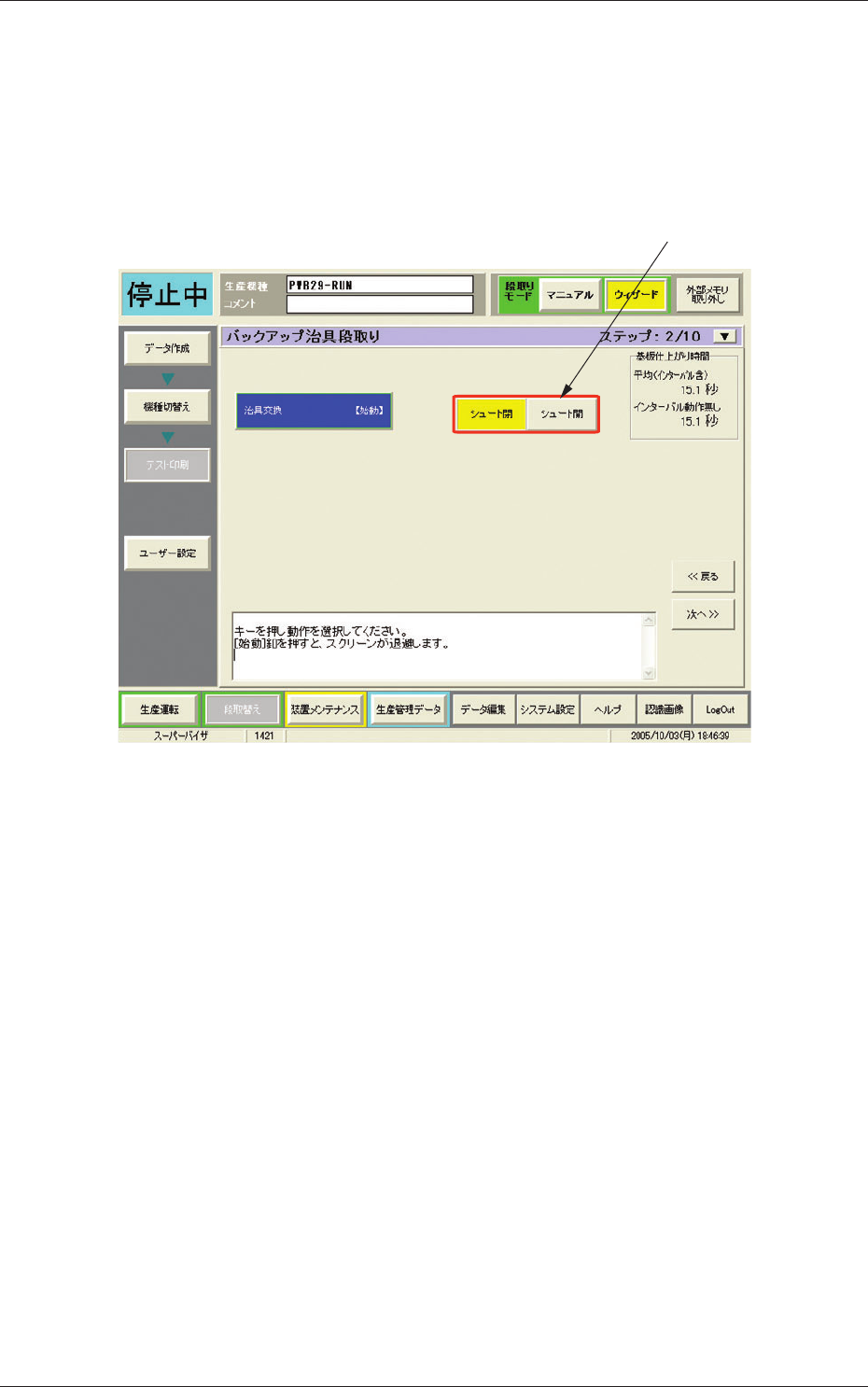The height and width of the screenshot is (1387, 868).
Task: Open the システム設定 tab
Action: [548, 709]
